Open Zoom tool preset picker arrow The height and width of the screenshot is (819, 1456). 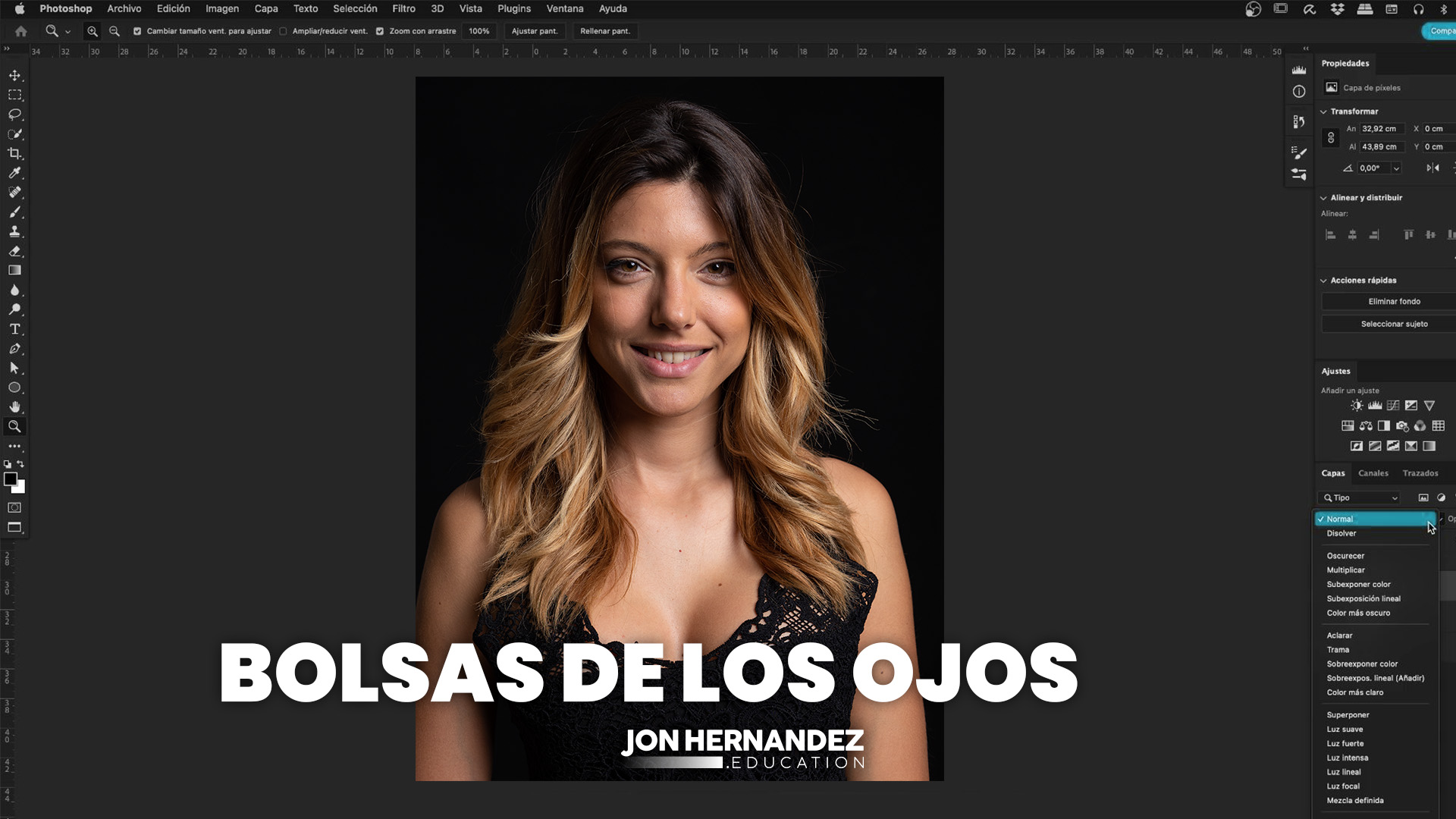[68, 32]
